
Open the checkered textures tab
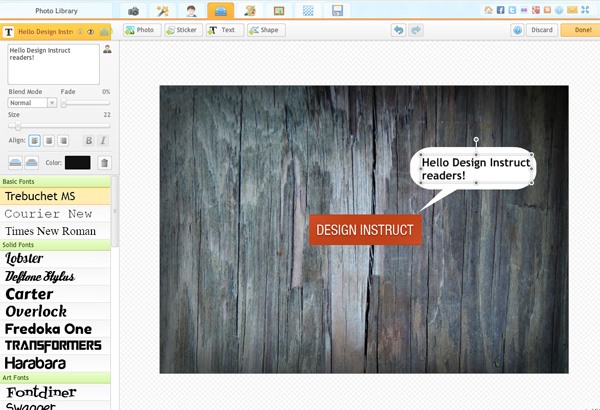tap(308, 11)
